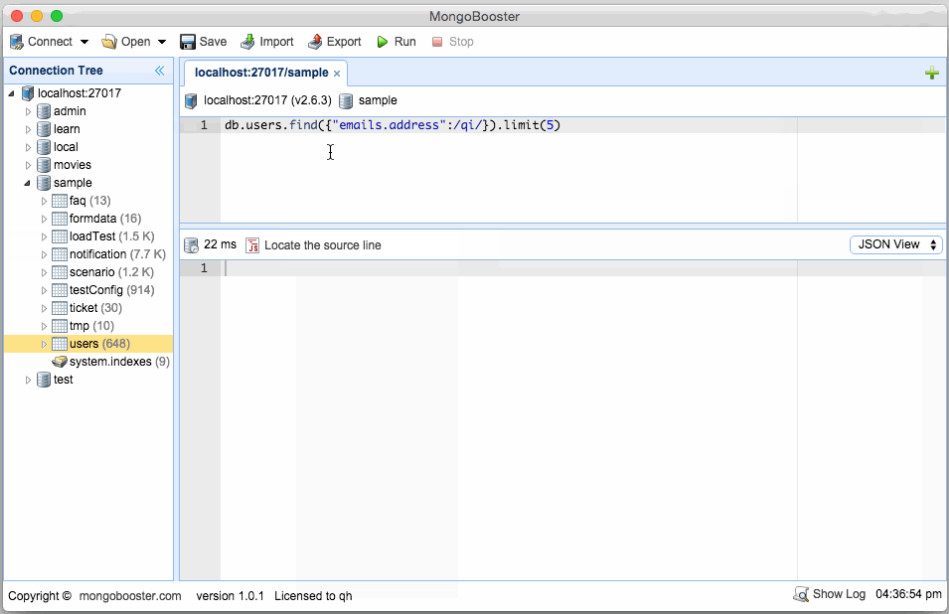
Task: Add a new query tab with plus icon
Action: pyautogui.click(x=931, y=73)
